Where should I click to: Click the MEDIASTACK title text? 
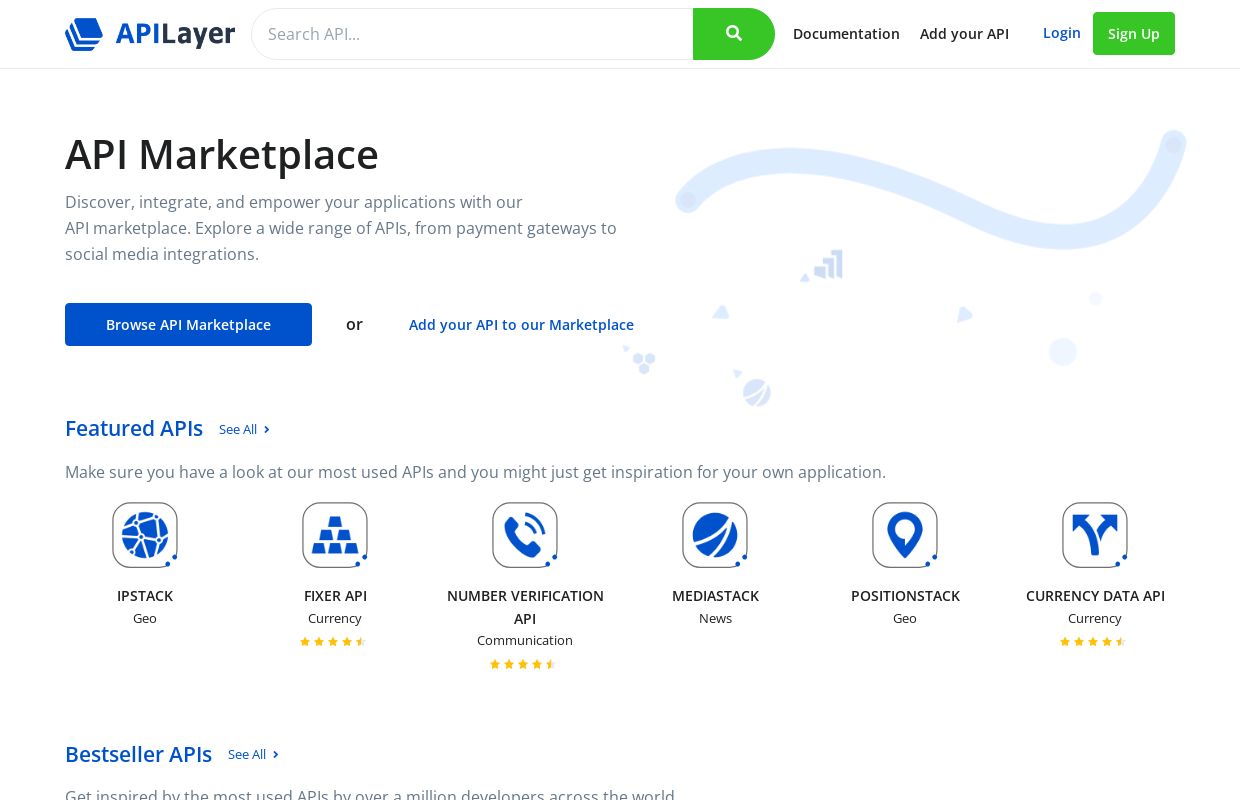coord(715,596)
